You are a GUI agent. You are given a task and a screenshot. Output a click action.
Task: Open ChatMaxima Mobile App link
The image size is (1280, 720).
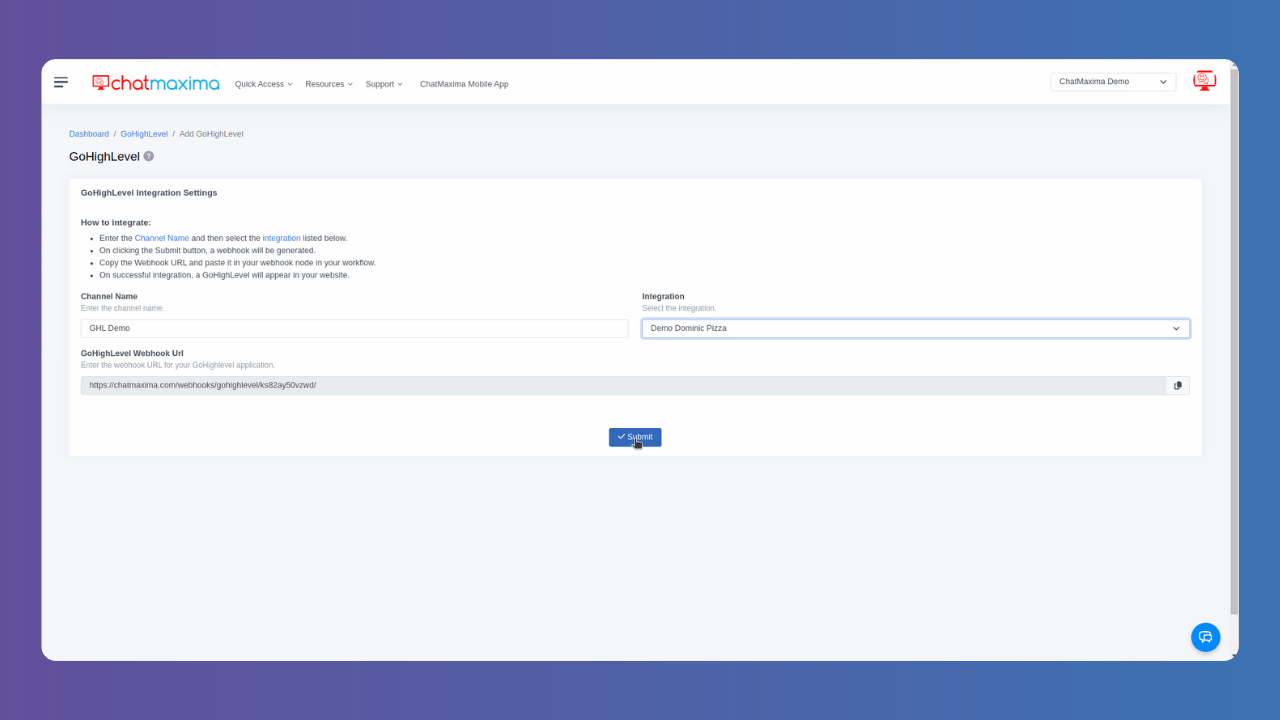click(x=464, y=84)
